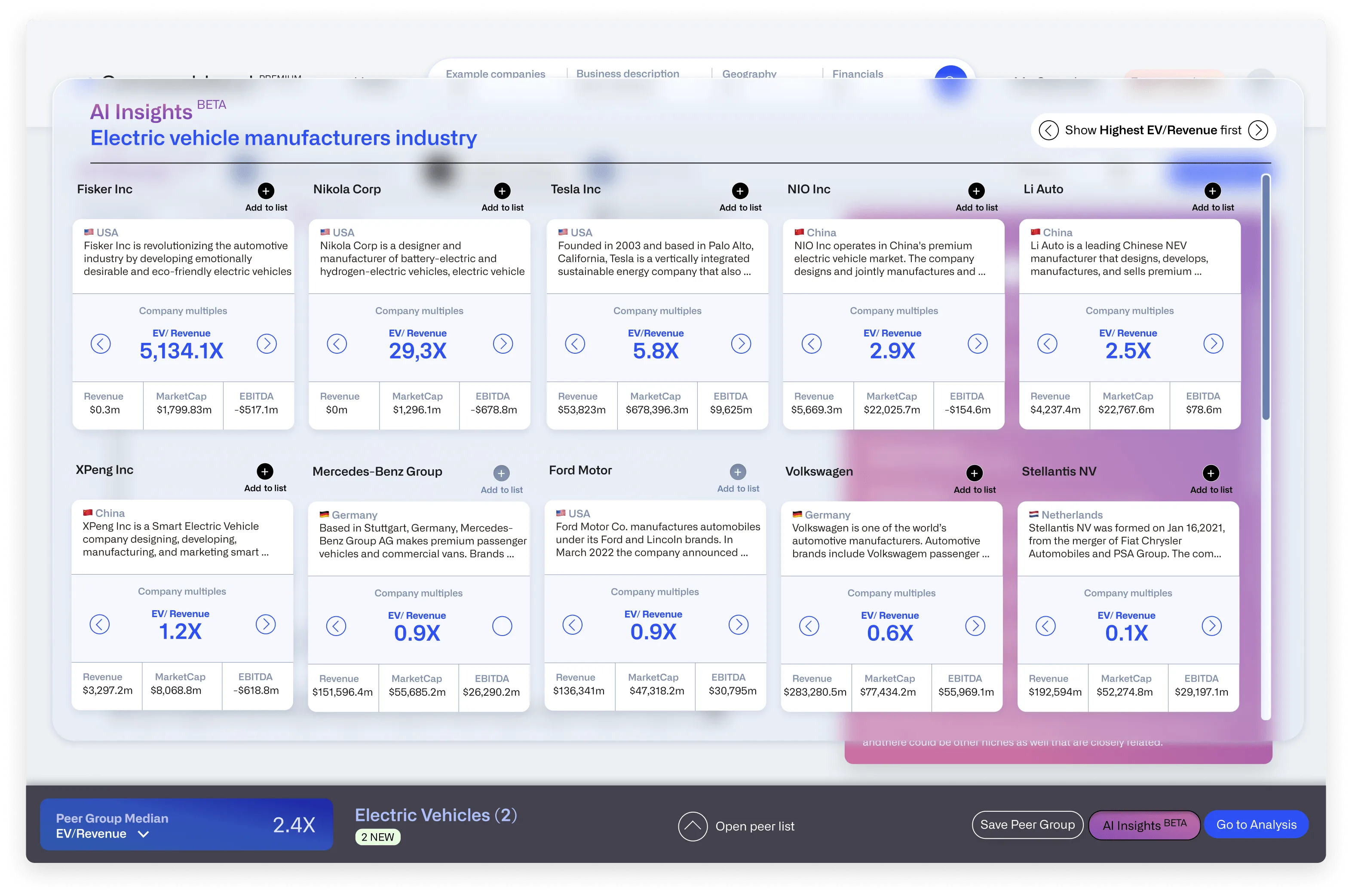Add Nikola Corp to list
This screenshot has height=896, width=1352.
point(502,191)
